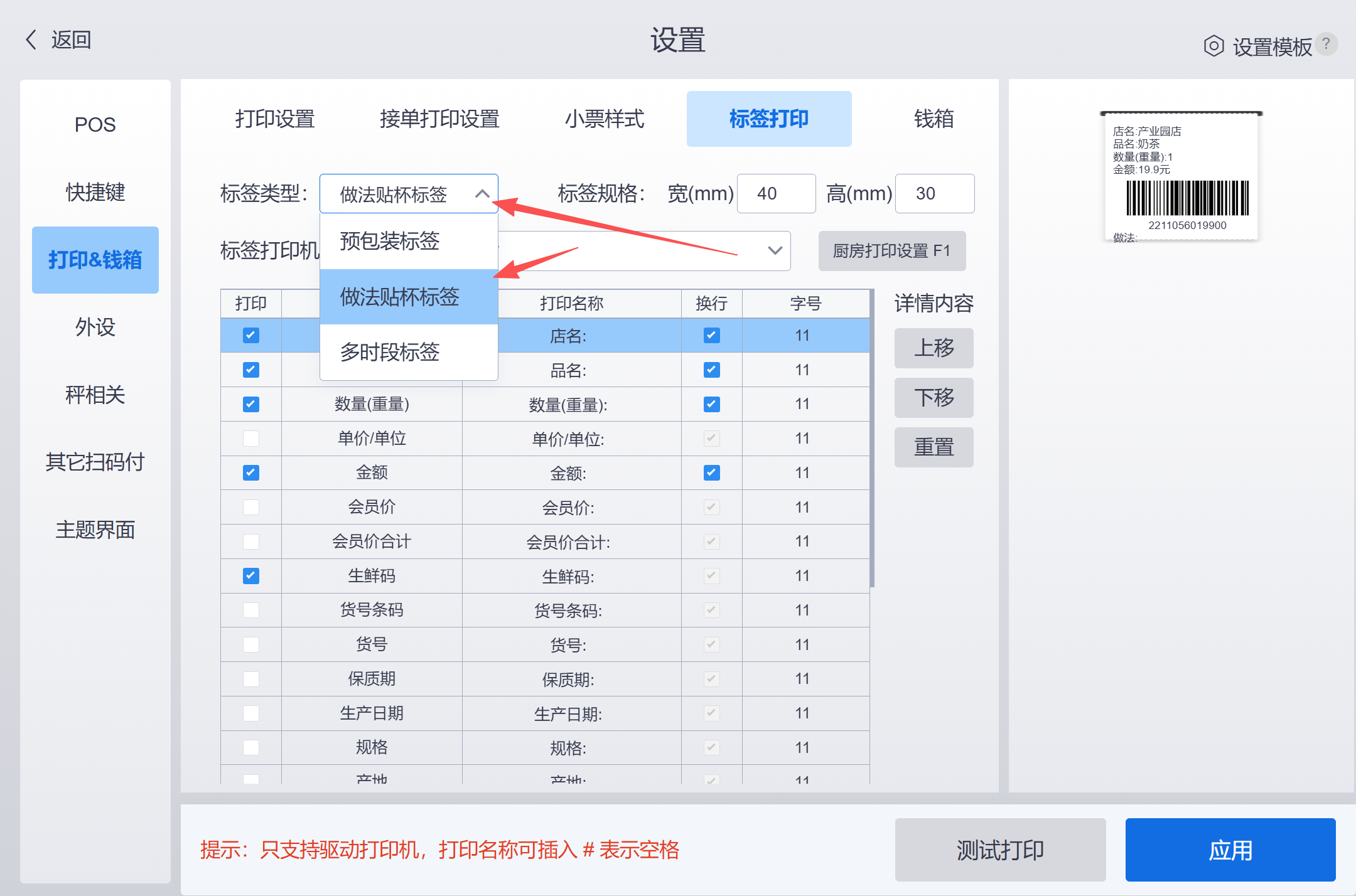Enable print checkbox for 会员价合计 row
Screen dimensions: 1356x896
coord(251,541)
